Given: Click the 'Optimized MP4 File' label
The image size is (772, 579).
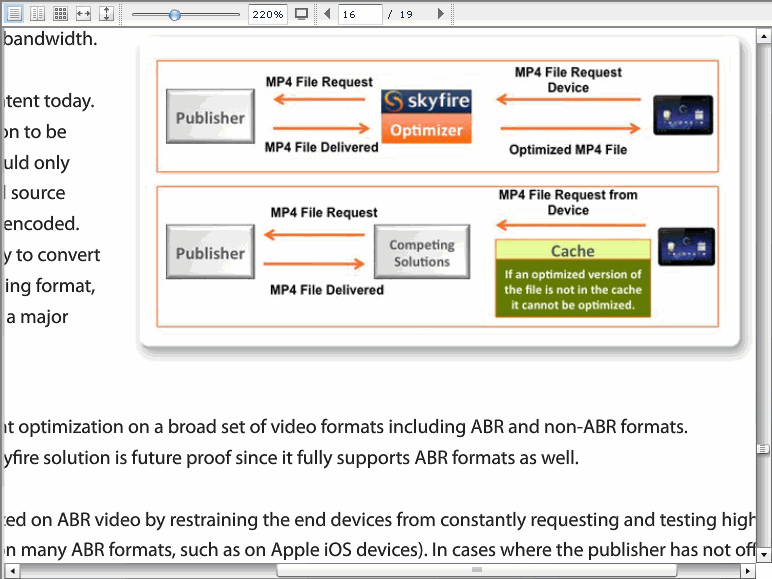Looking at the screenshot, I should [568, 150].
